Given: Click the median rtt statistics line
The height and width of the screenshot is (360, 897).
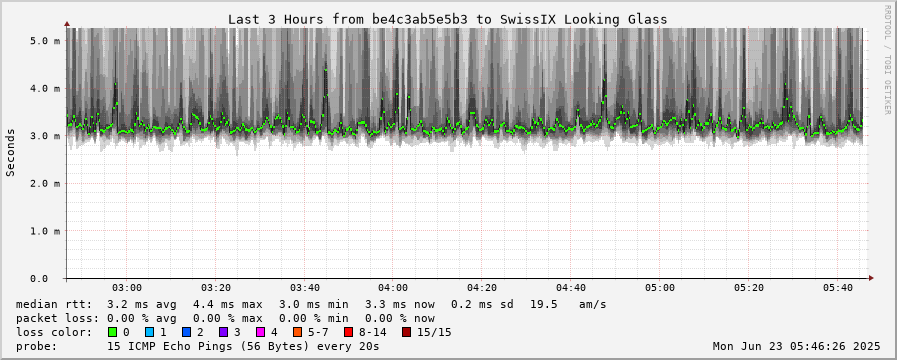Looking at the screenshot, I should (x=311, y=304).
